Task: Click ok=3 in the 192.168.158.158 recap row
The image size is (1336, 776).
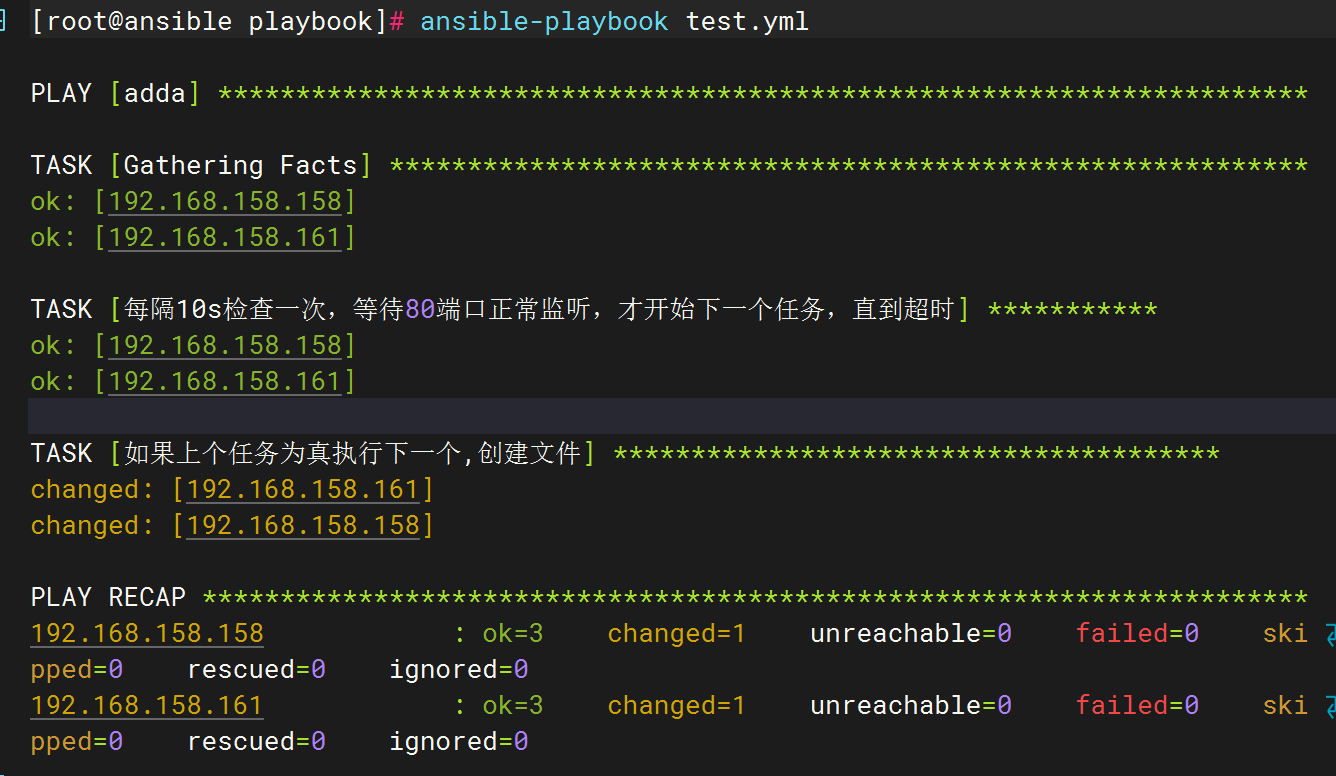Action: (x=513, y=634)
